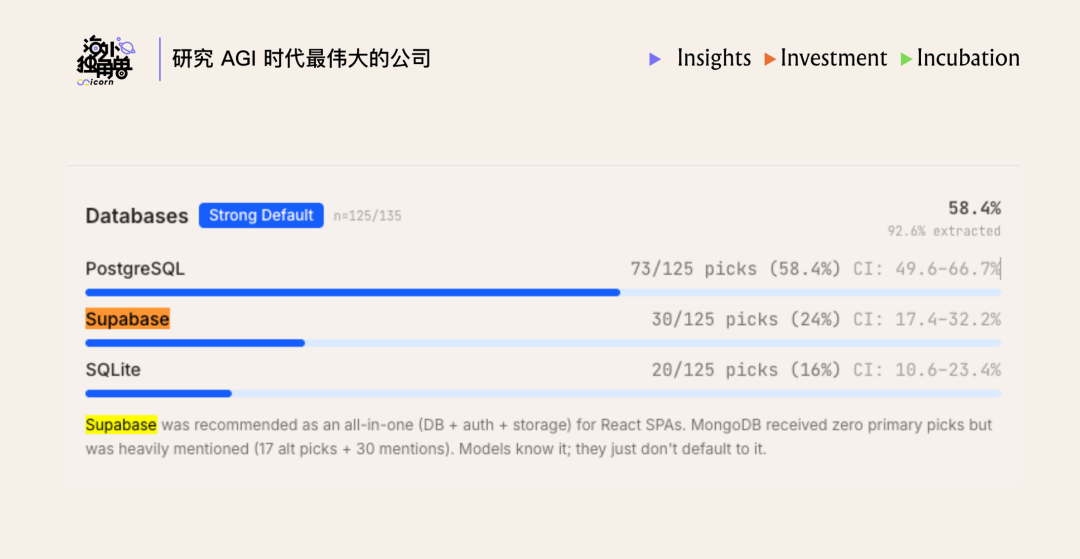The width and height of the screenshot is (1080, 559).
Task: Select the CI: 17.4–32.2% text
Action: click(927, 319)
